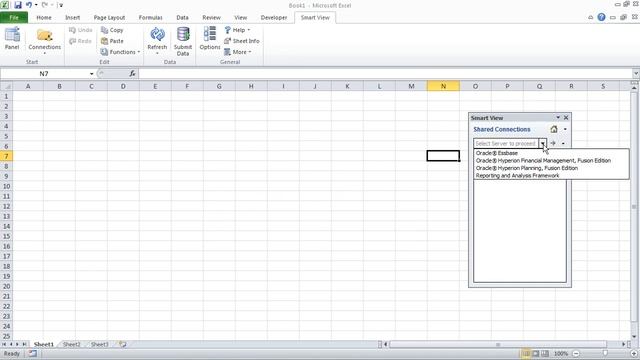Click the macro record icon in status bar
The width and height of the screenshot is (640, 360).
(32, 353)
